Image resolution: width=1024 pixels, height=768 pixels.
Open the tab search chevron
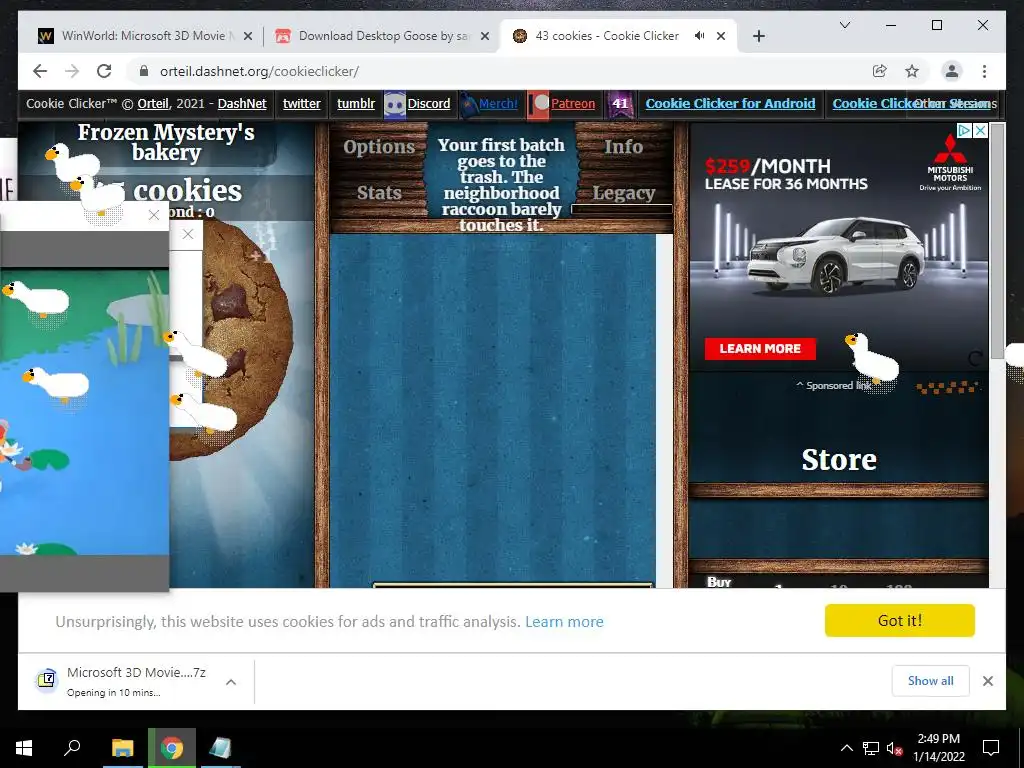(844, 25)
